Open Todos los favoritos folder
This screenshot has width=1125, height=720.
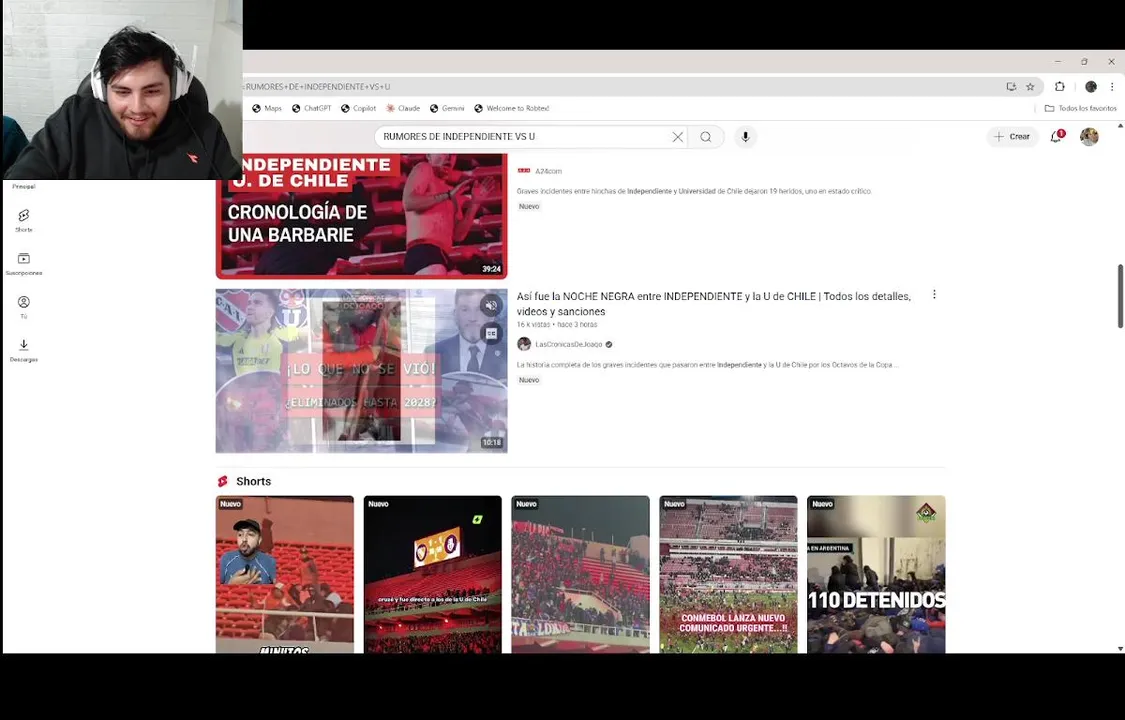[1081, 108]
